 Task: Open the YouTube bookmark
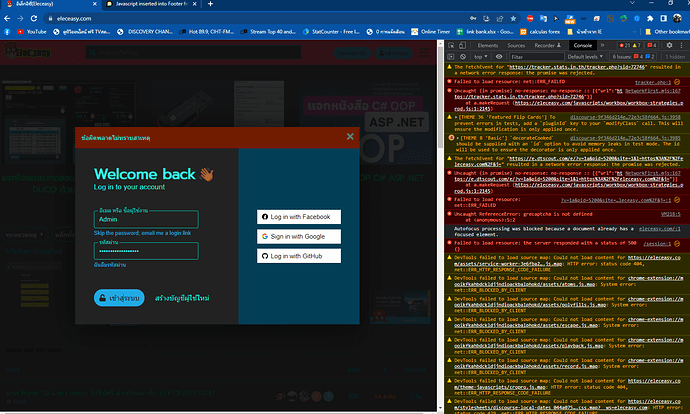pos(32,32)
